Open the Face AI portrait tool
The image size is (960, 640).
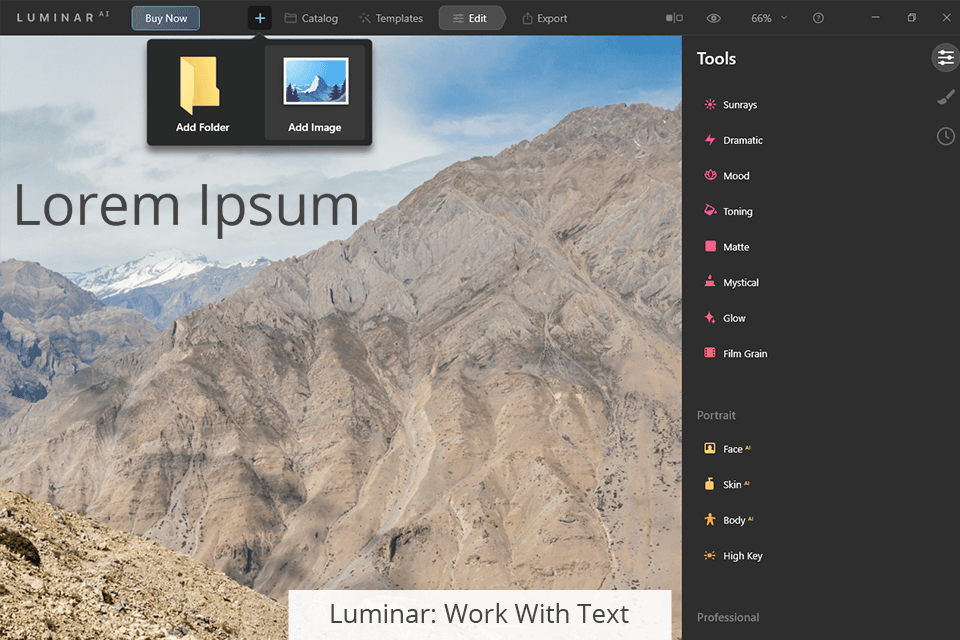(x=727, y=449)
